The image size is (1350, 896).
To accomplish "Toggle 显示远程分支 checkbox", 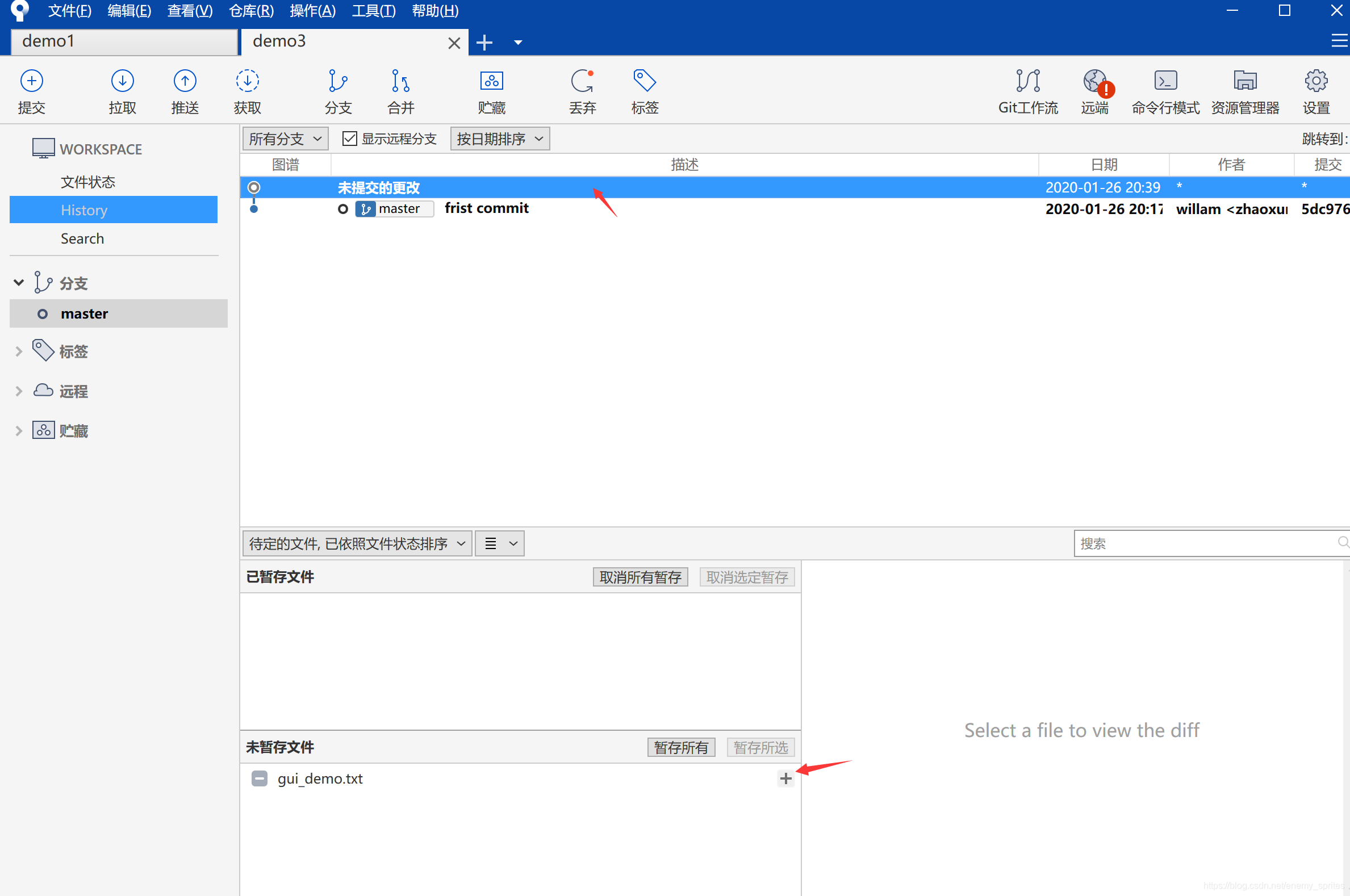I will (x=349, y=139).
